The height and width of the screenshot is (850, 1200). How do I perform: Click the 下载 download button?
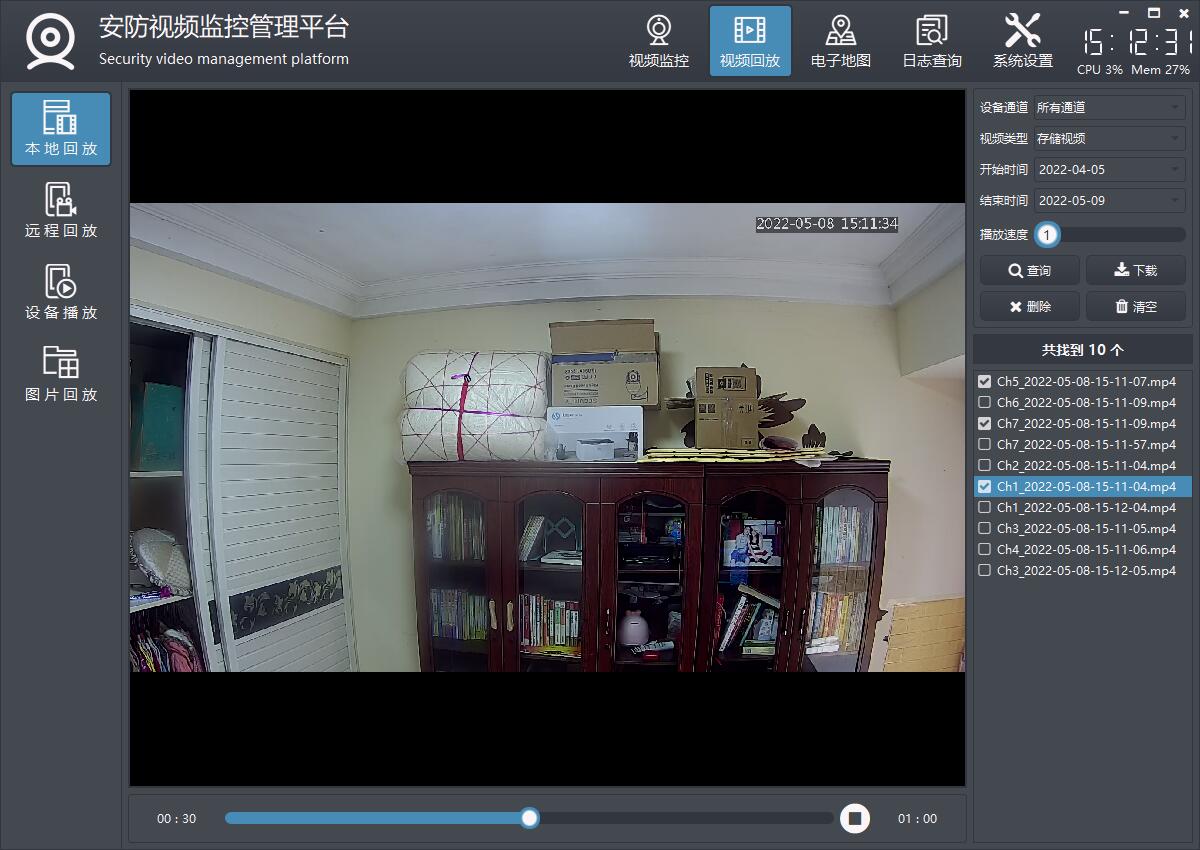click(1135, 270)
